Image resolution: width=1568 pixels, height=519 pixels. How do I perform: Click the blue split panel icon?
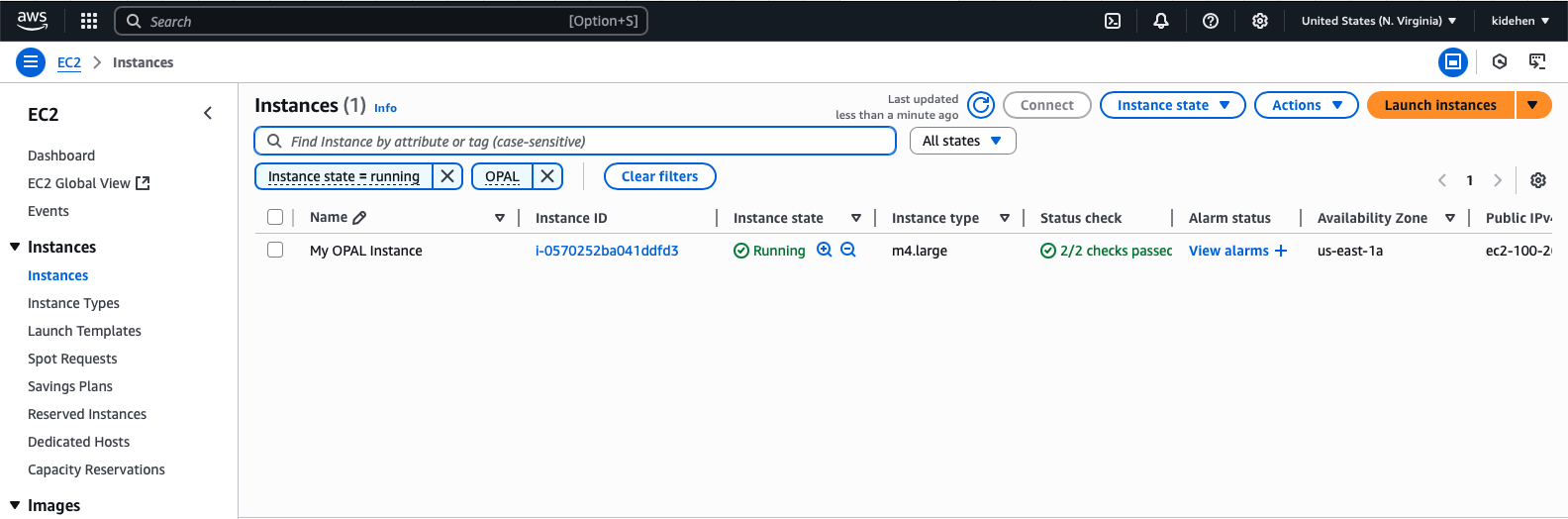1453,61
